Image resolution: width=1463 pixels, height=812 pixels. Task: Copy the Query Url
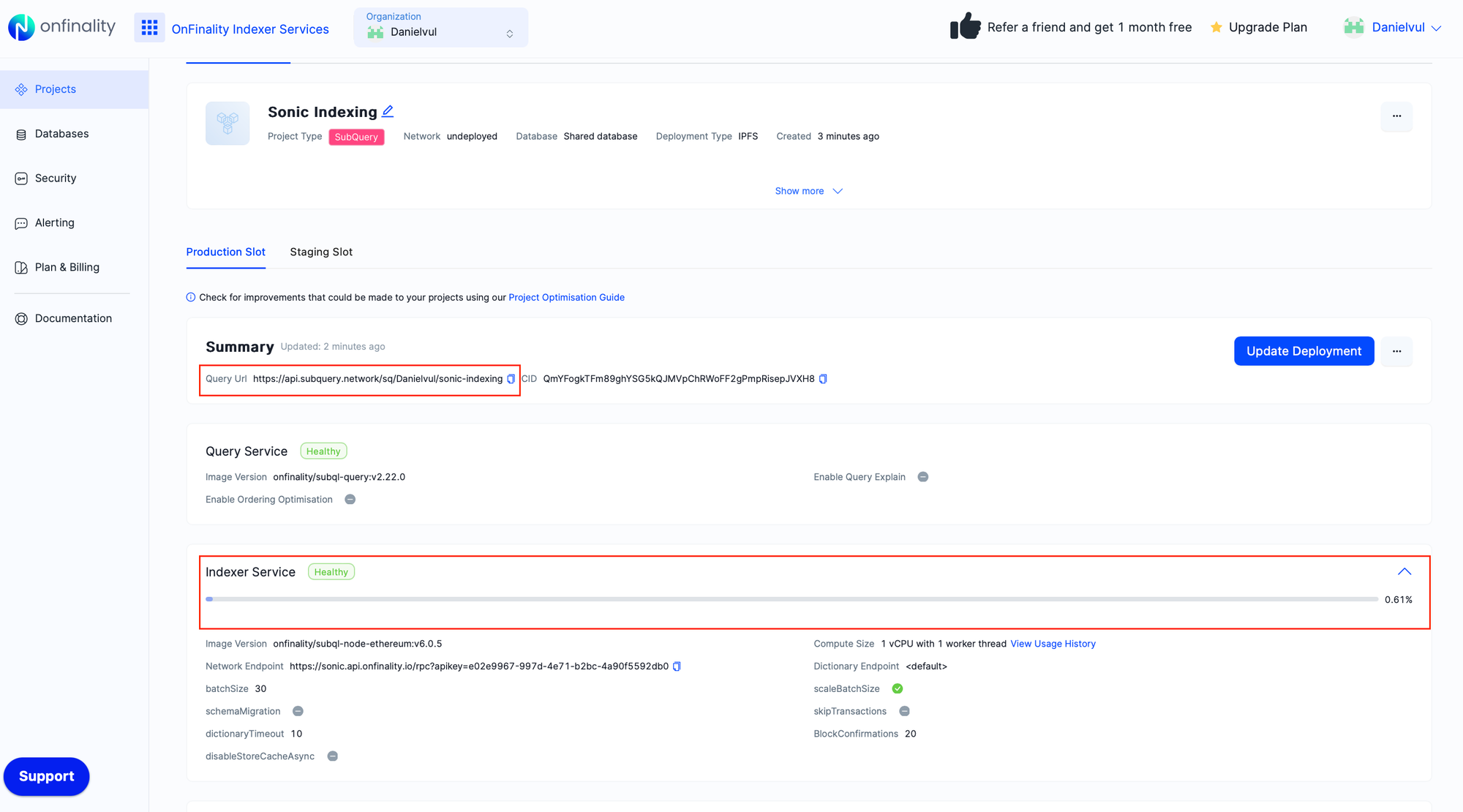[510, 379]
